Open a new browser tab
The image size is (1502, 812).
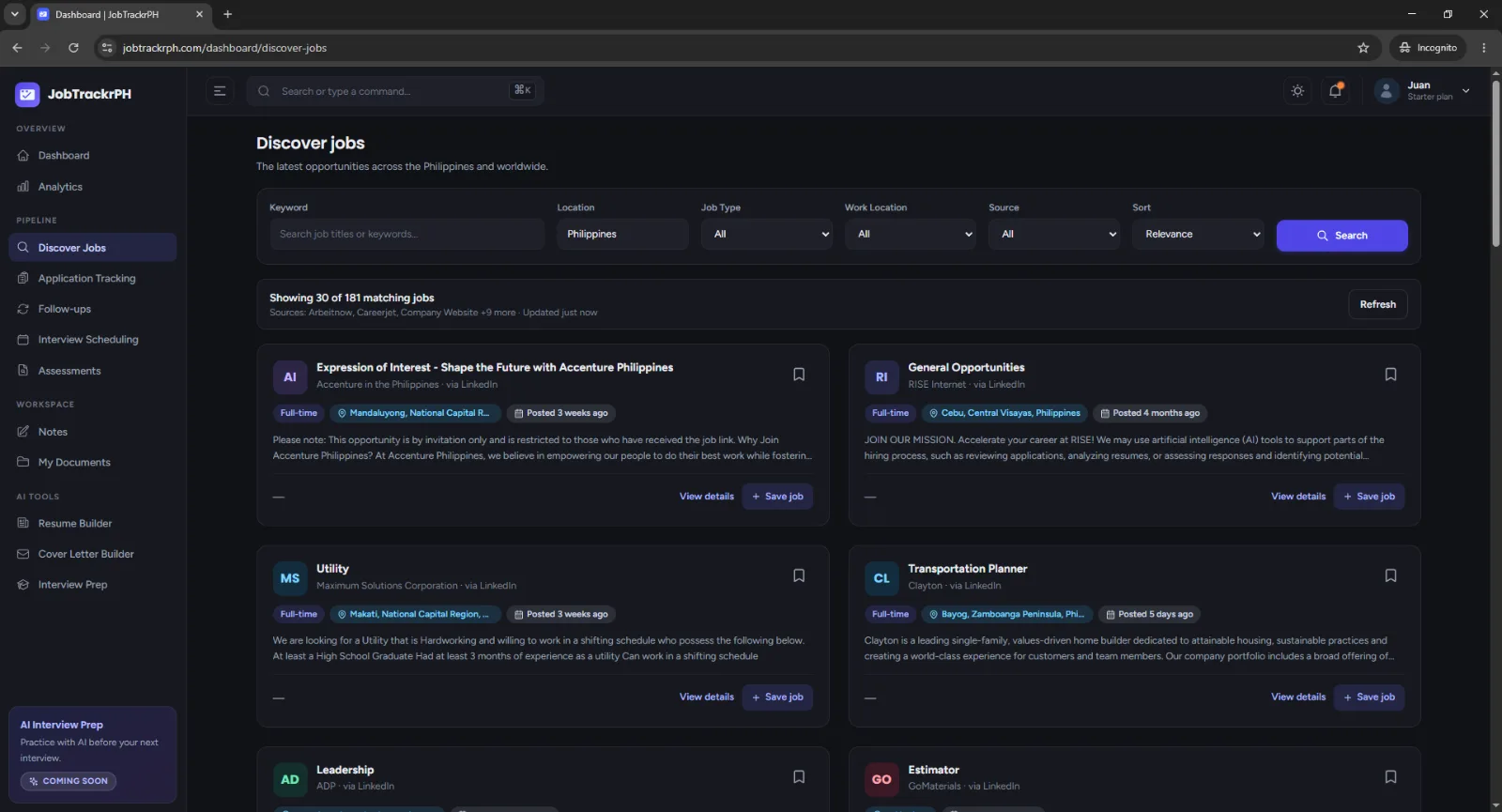click(x=227, y=14)
